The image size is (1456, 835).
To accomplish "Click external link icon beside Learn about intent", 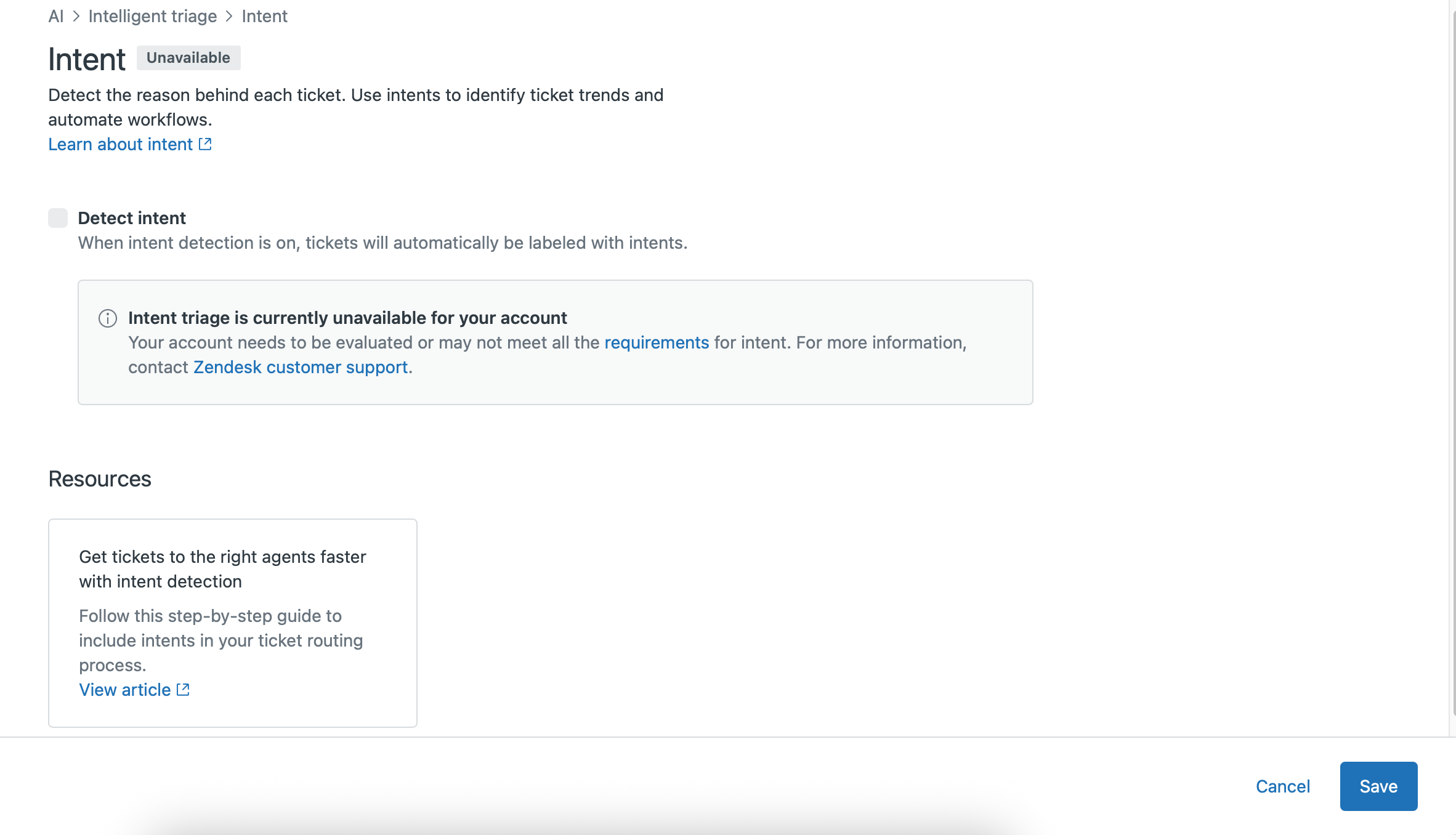I will tap(205, 144).
